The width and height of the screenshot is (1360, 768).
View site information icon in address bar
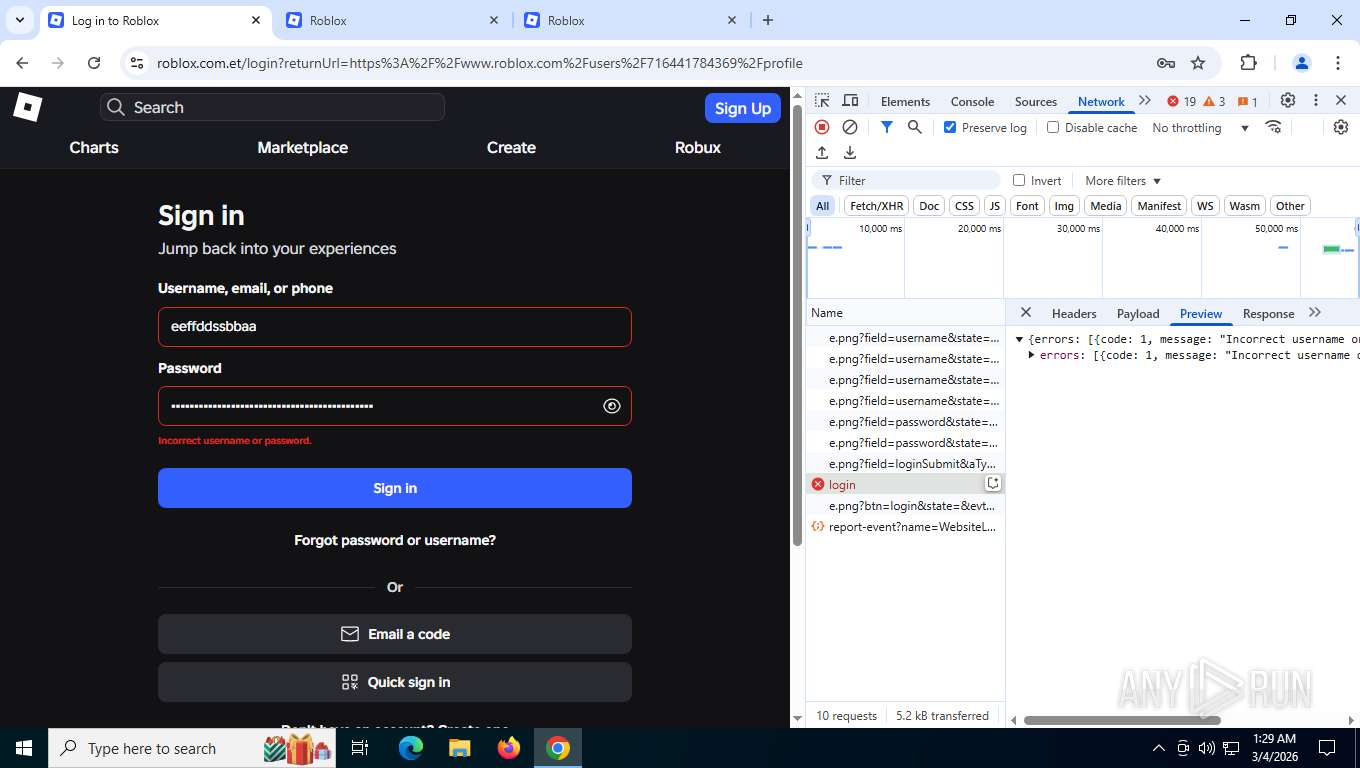point(138,63)
